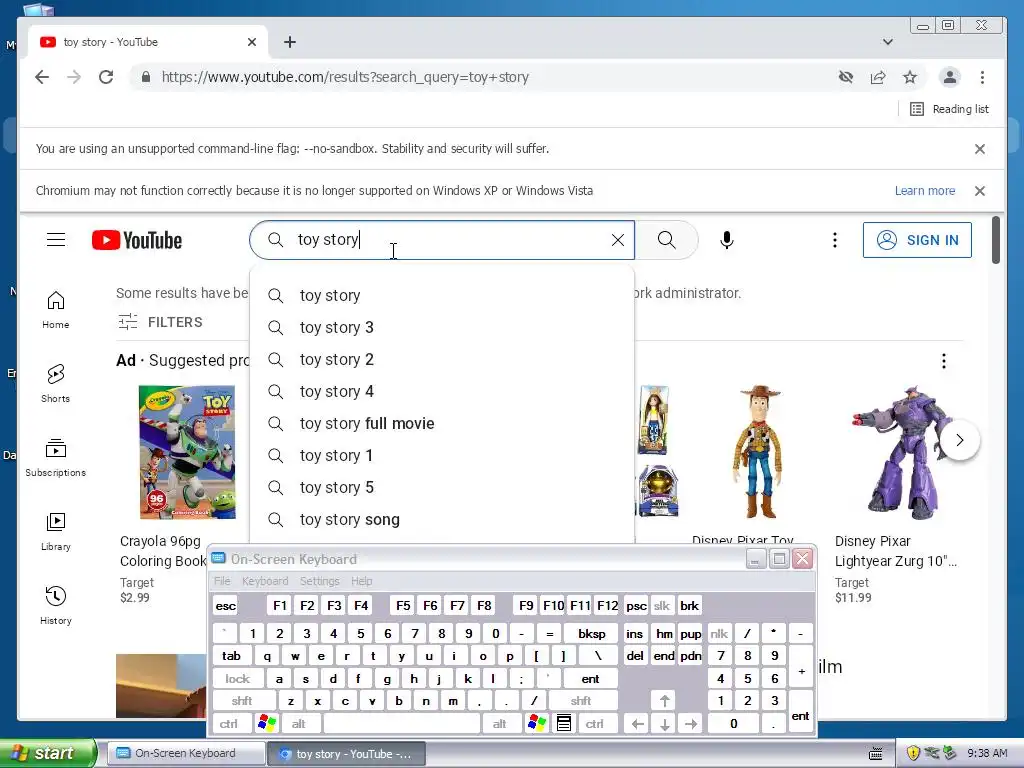Bookmark this page with the star icon
This screenshot has width=1024, height=768.
(910, 77)
